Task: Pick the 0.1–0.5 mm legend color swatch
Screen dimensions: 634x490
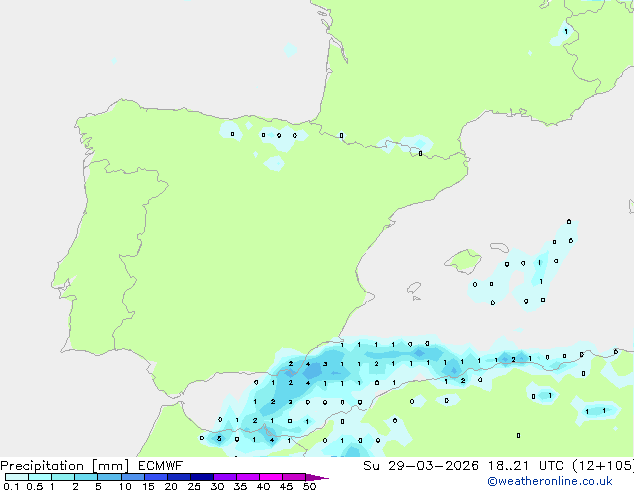Action: point(17,477)
